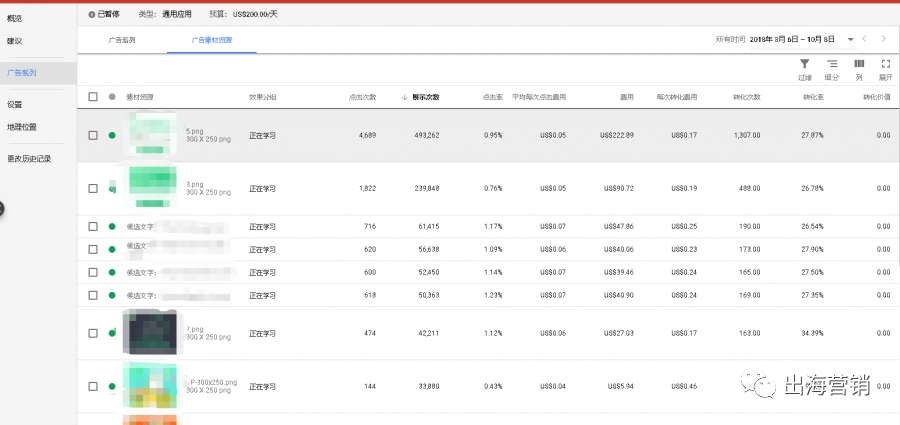Click the impressions cell 33,880
This screenshot has height=425, width=900.
click(x=429, y=387)
